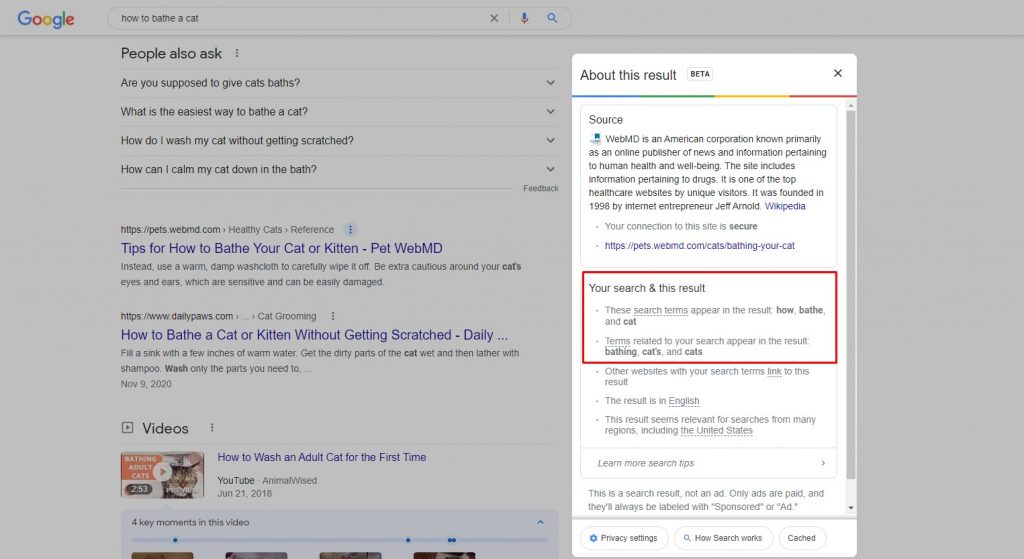Expand 'How can I calm my cat down in the bath?'
Viewport: 1024px width, 559px height.
[338, 169]
